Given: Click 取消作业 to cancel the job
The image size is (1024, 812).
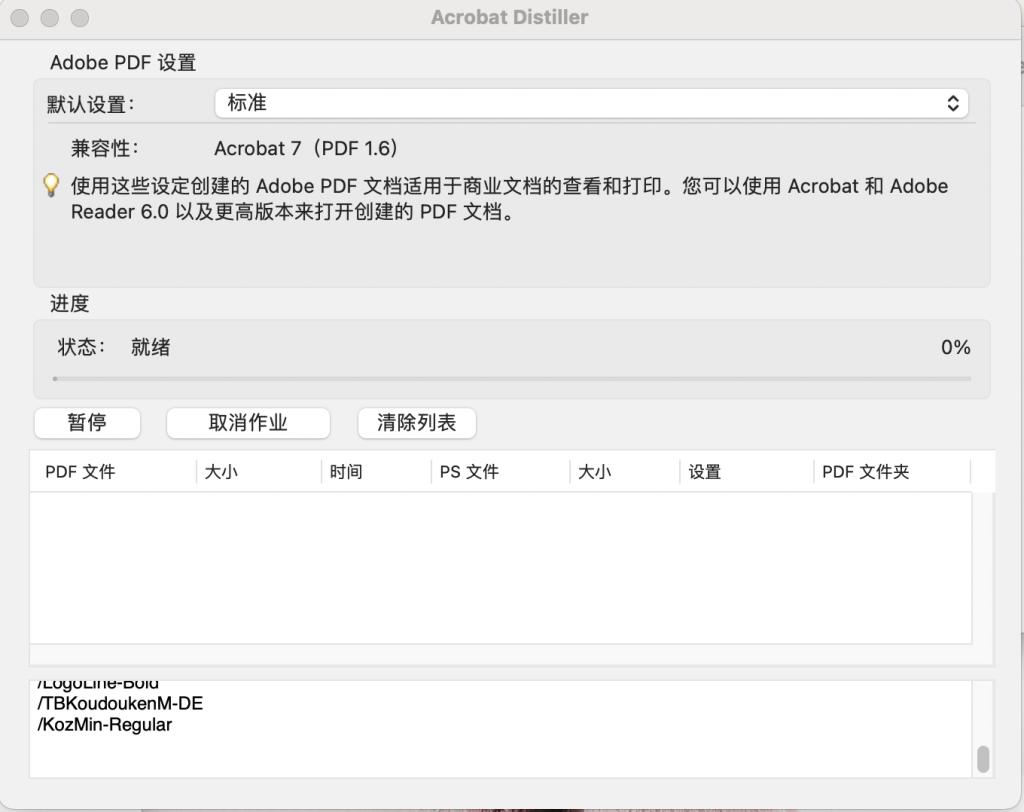Looking at the screenshot, I should (247, 423).
